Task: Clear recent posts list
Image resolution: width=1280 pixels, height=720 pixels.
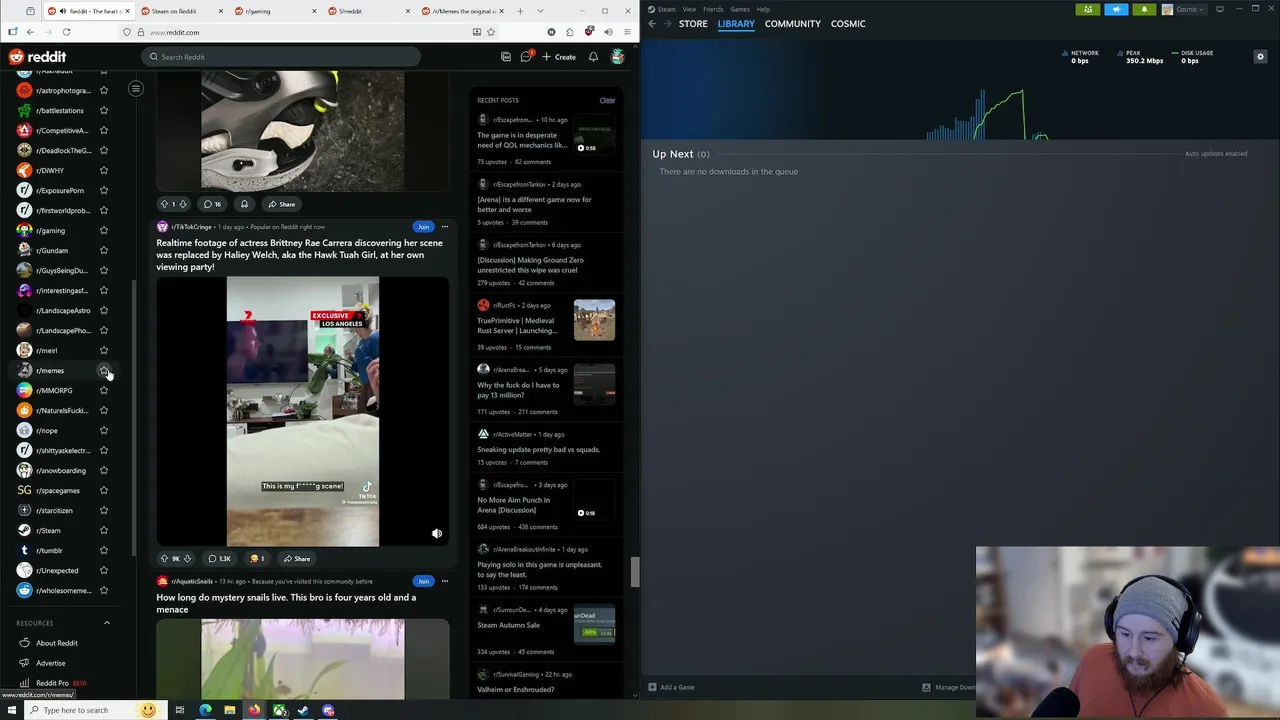Action: [607, 100]
